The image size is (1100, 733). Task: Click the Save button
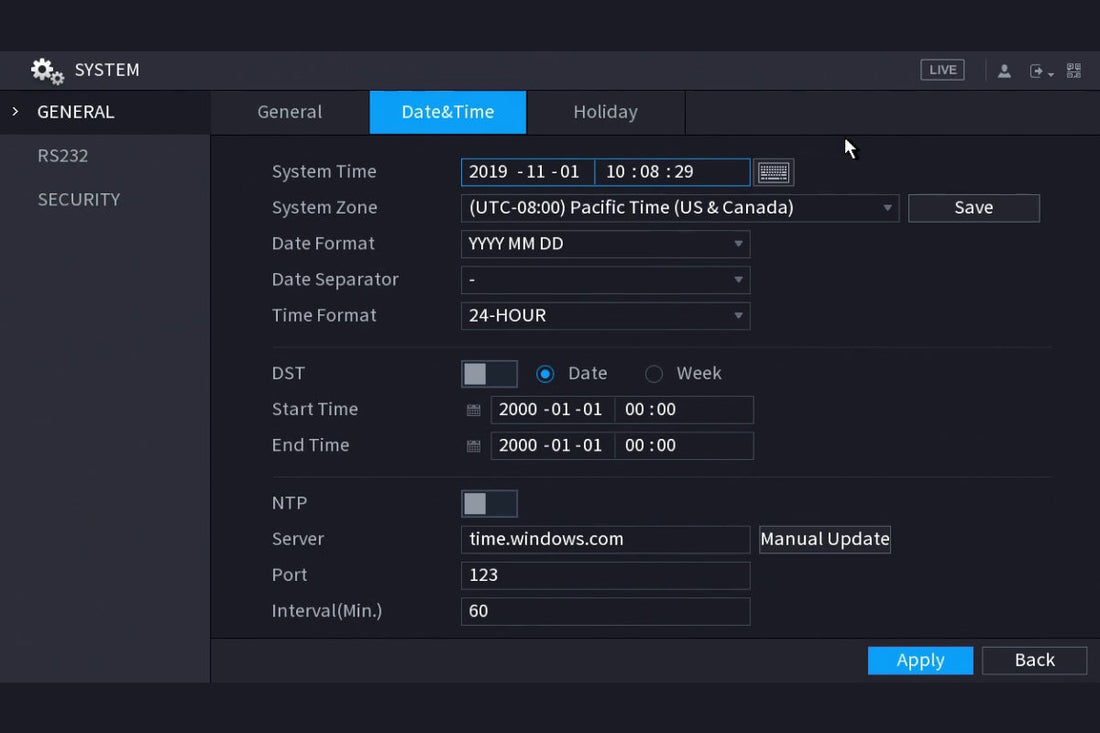click(973, 208)
